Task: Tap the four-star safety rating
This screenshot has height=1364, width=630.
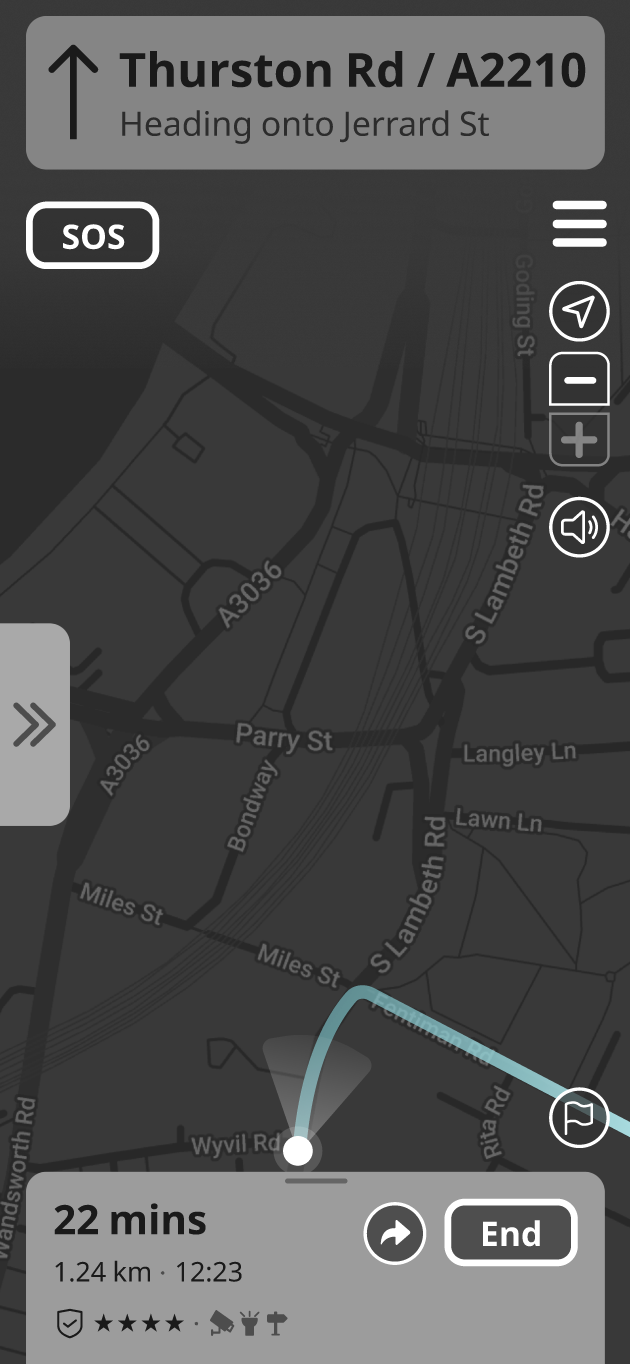Action: tap(139, 1324)
